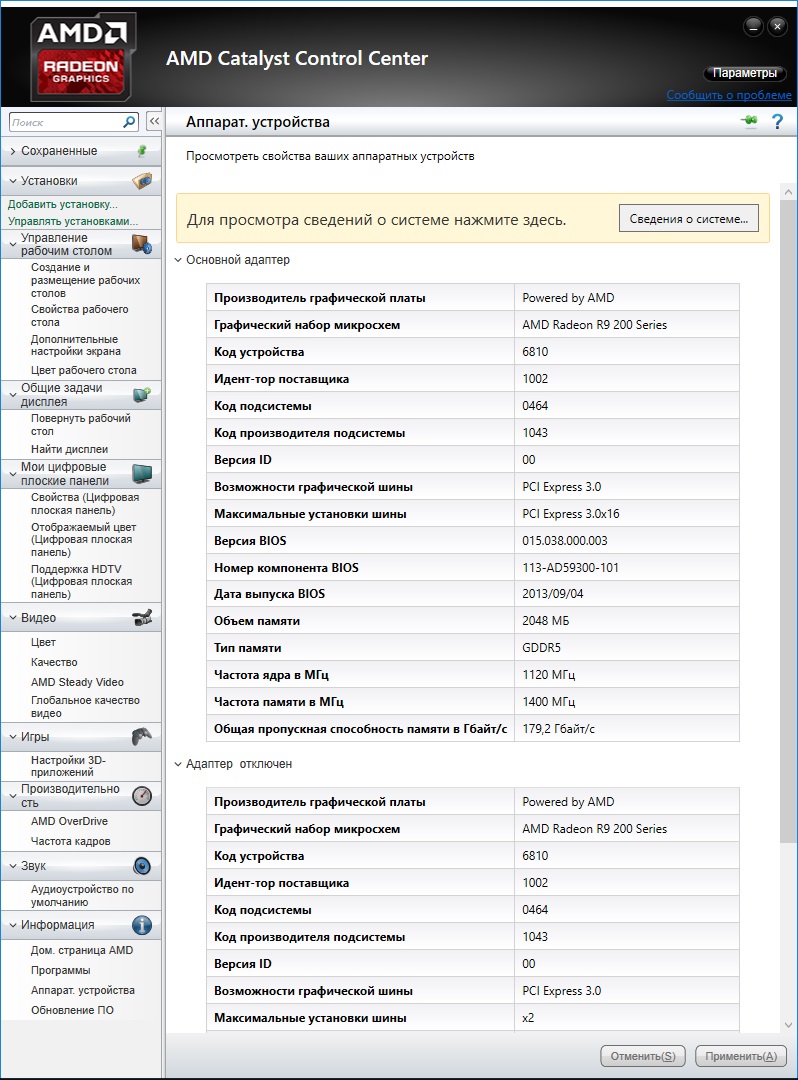Click the 179,2 Гбайт/с bandwidth value
This screenshot has height=1080, width=798.
click(558, 729)
